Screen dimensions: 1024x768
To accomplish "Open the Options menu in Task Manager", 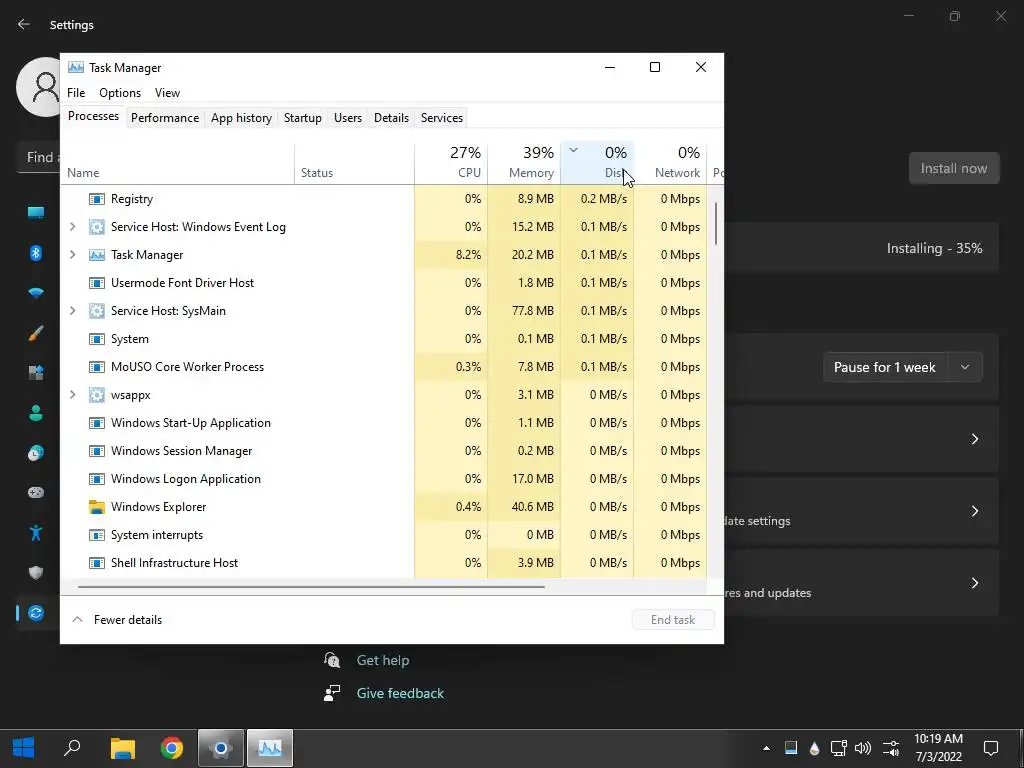I will click(120, 93).
